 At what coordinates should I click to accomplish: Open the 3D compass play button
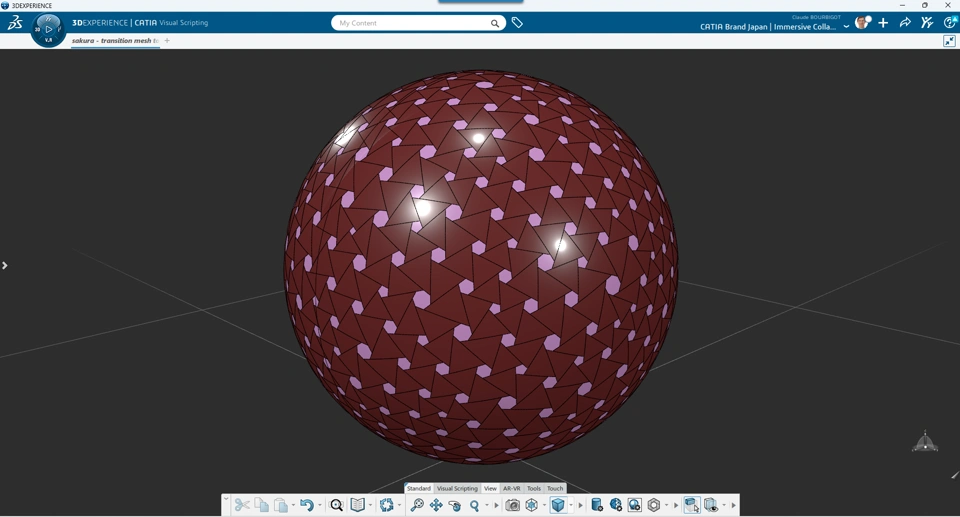coord(48,29)
